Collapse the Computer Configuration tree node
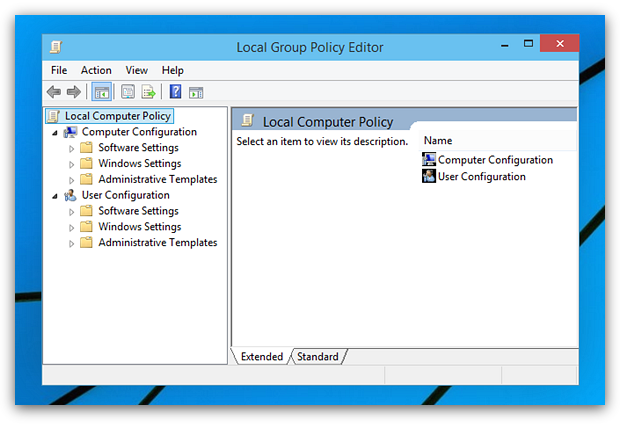 [54, 132]
